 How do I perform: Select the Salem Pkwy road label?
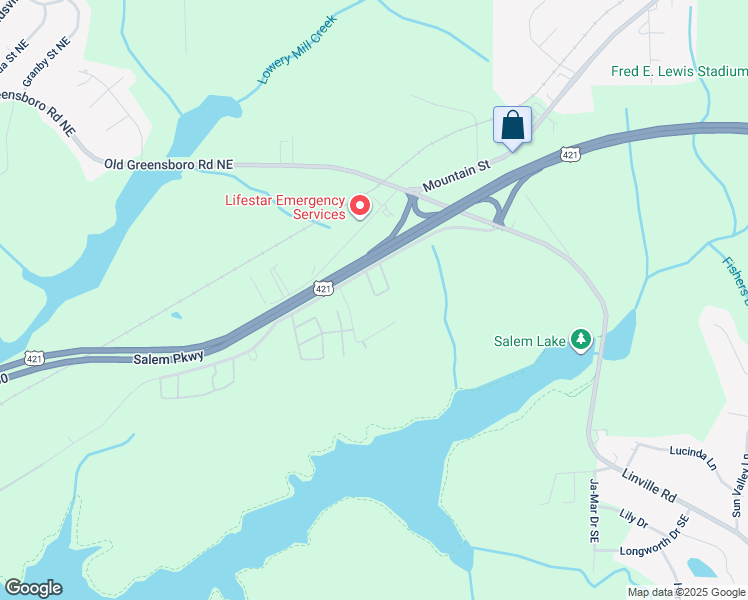(168, 358)
